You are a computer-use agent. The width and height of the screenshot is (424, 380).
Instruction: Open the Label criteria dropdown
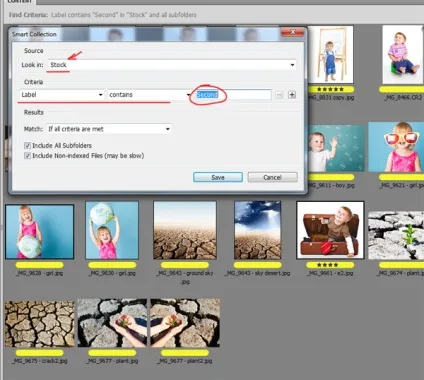(x=62, y=95)
